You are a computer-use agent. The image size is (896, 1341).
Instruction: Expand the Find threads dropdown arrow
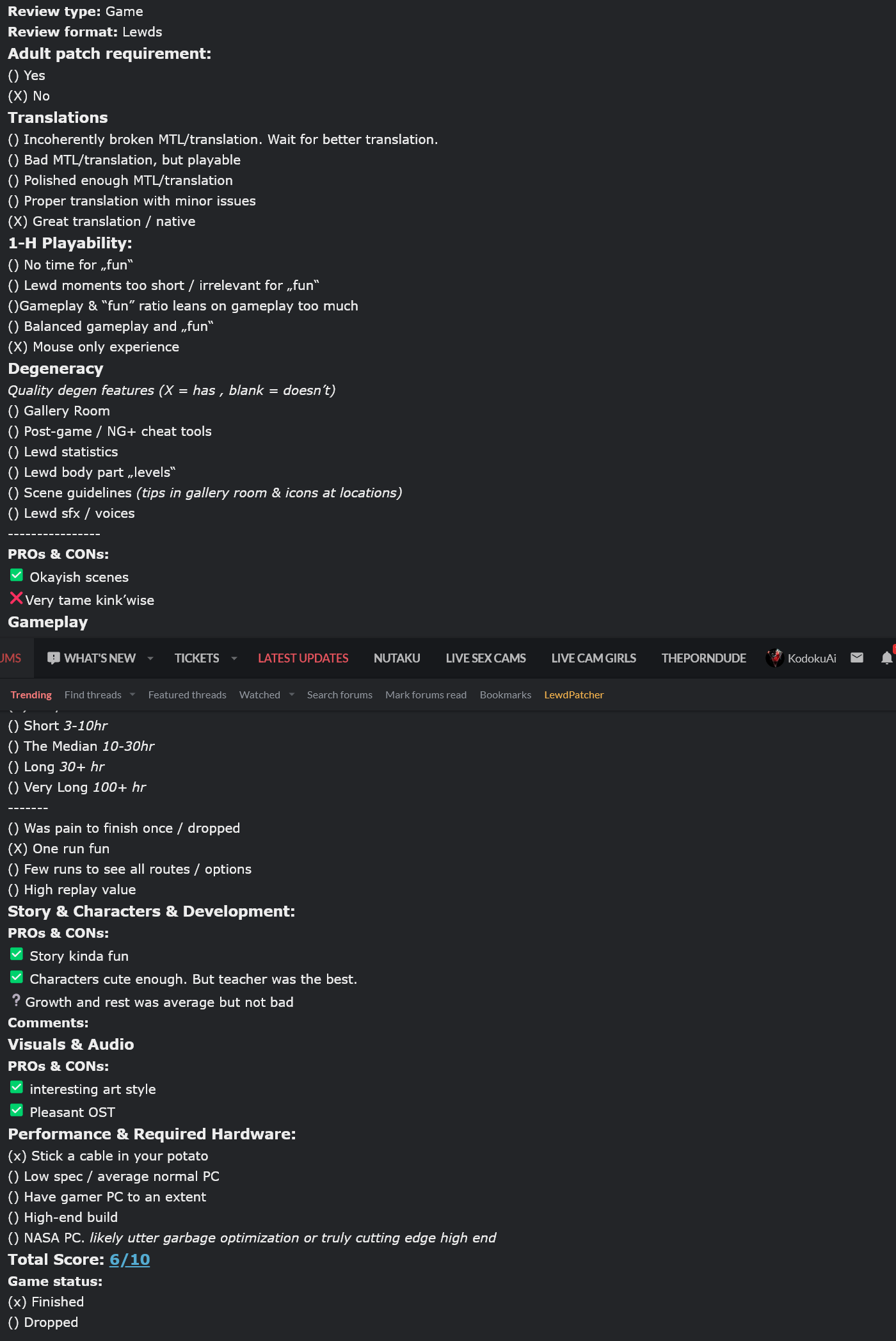pos(132,695)
